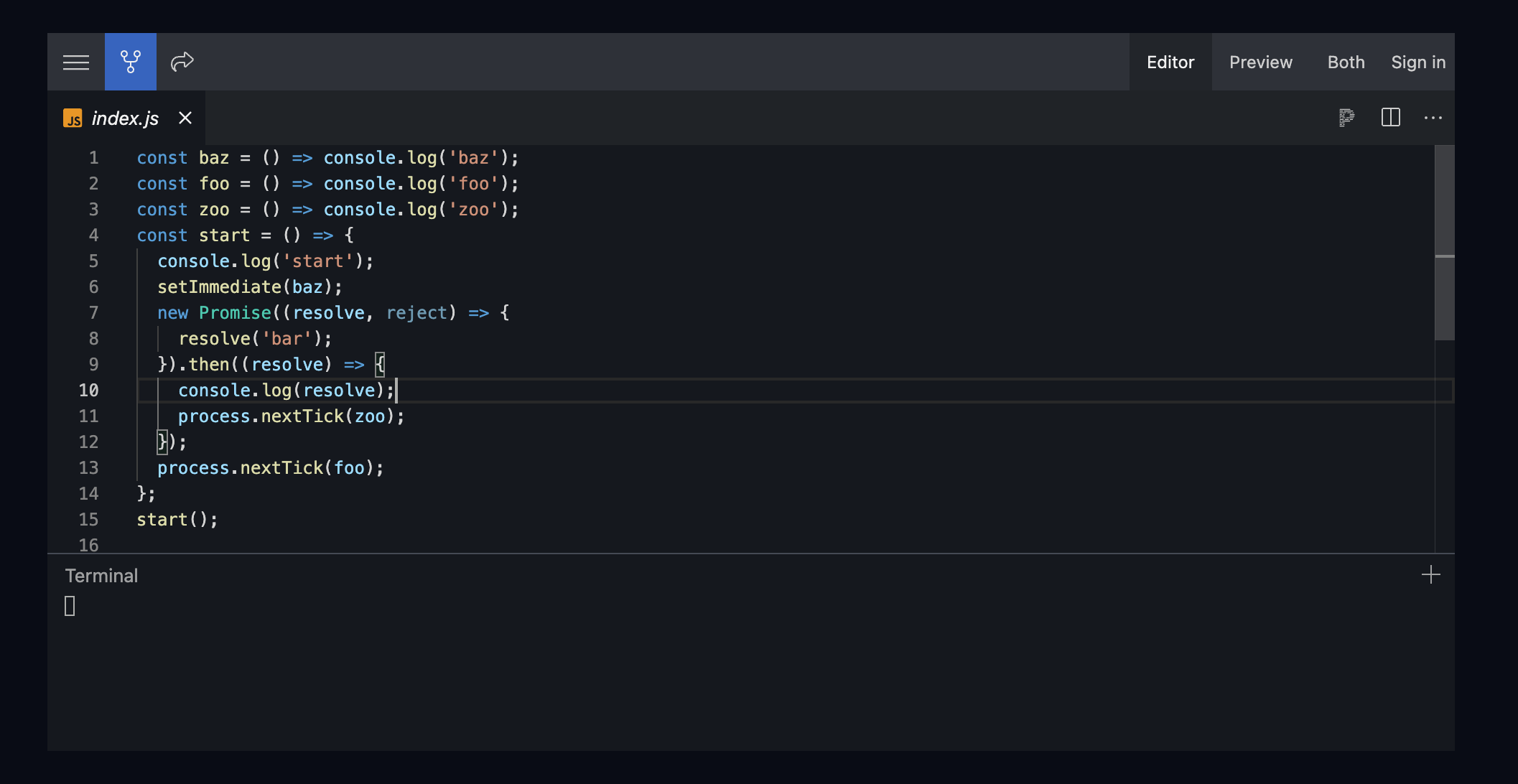Click line number 10 in the editor

[89, 390]
